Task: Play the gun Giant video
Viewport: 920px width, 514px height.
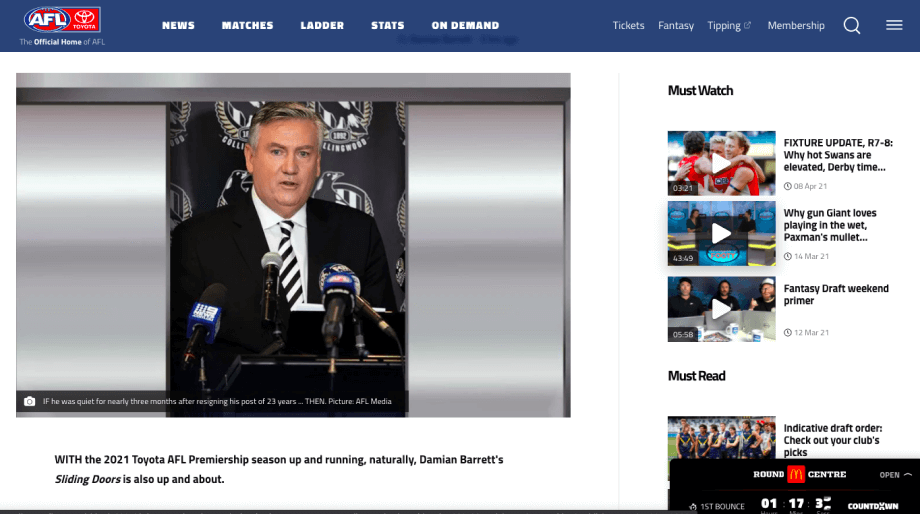Action: point(721,233)
